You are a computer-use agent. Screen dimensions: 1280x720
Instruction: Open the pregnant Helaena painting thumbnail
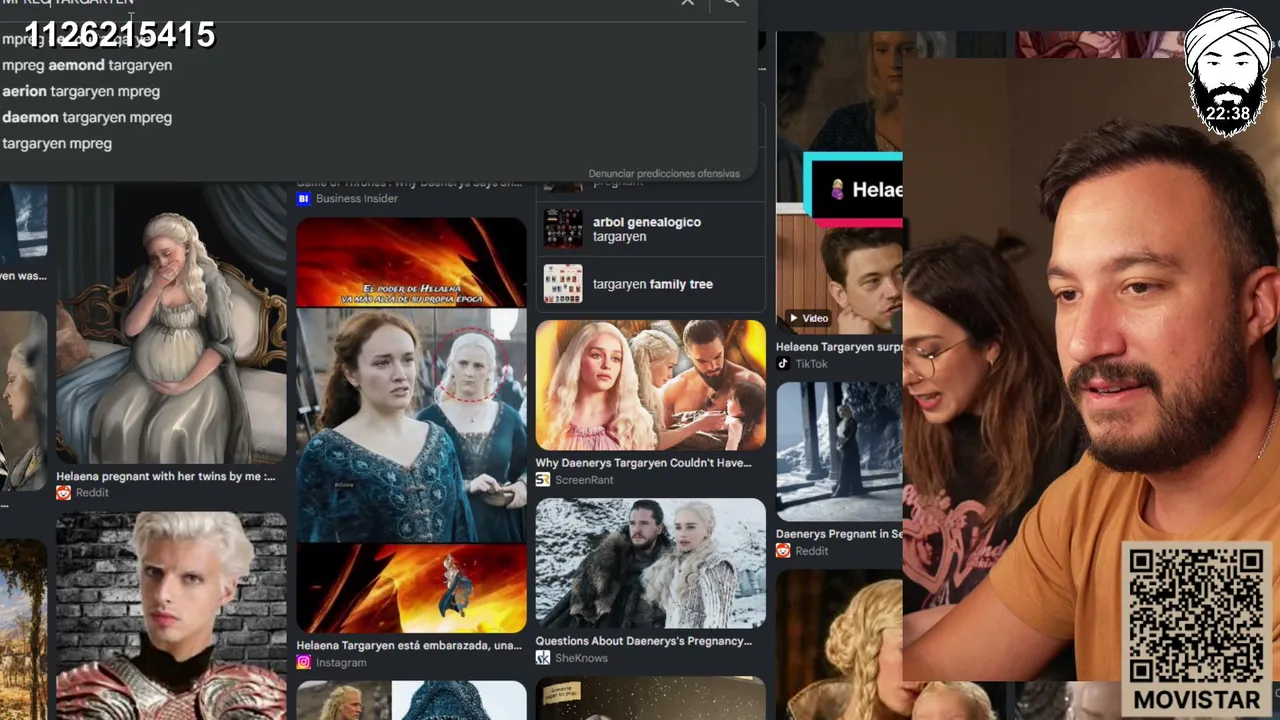click(x=171, y=324)
